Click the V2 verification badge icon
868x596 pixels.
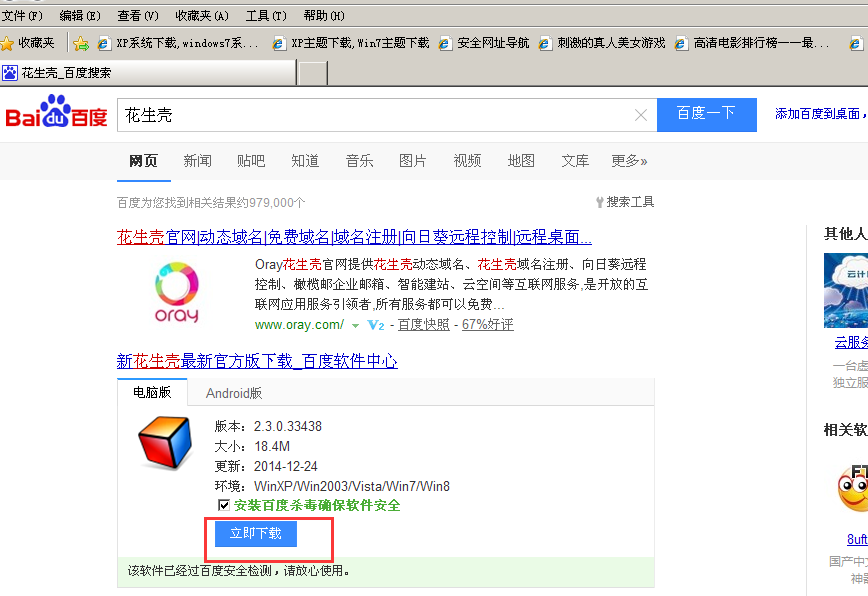(376, 325)
